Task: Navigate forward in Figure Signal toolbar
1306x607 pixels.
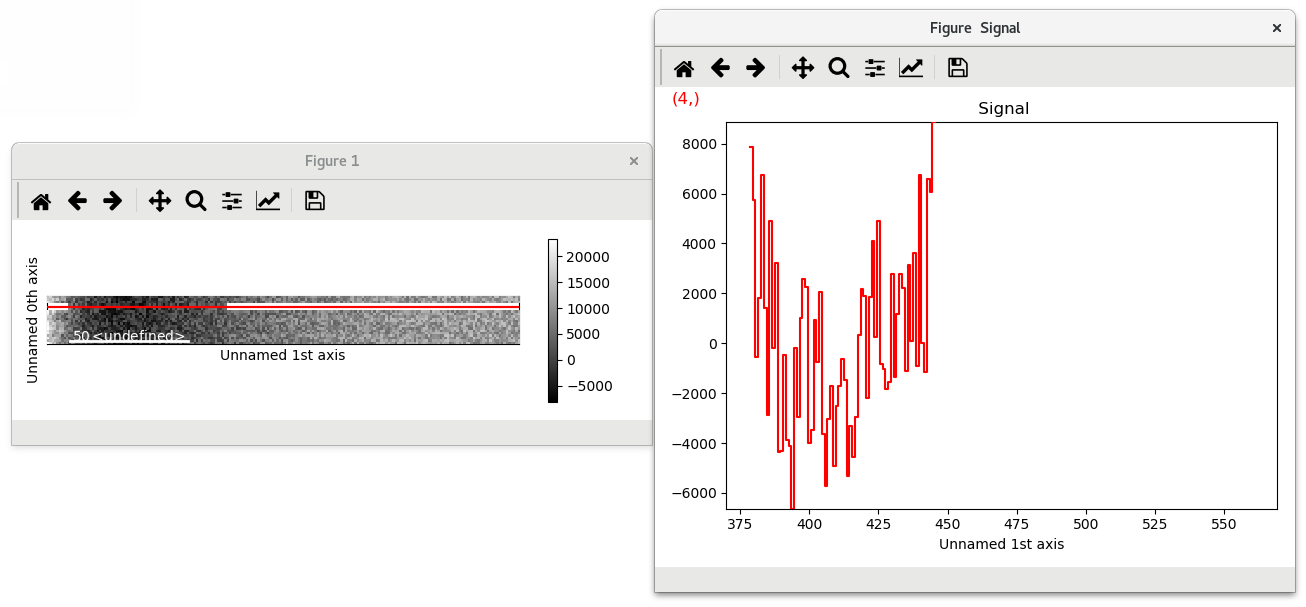Action: pyautogui.click(x=756, y=67)
